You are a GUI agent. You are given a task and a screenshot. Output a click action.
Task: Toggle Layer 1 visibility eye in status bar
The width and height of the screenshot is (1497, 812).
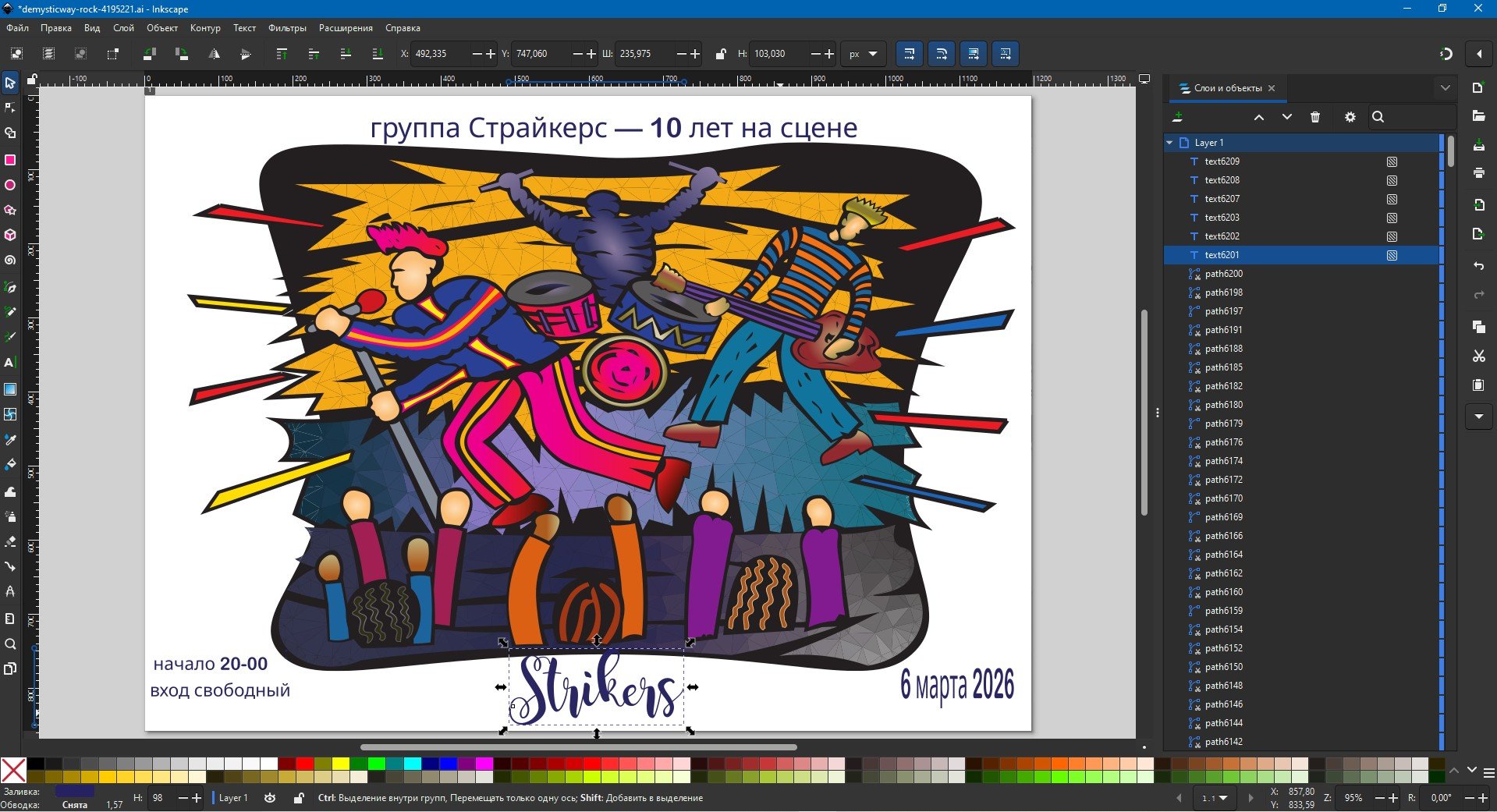270,798
